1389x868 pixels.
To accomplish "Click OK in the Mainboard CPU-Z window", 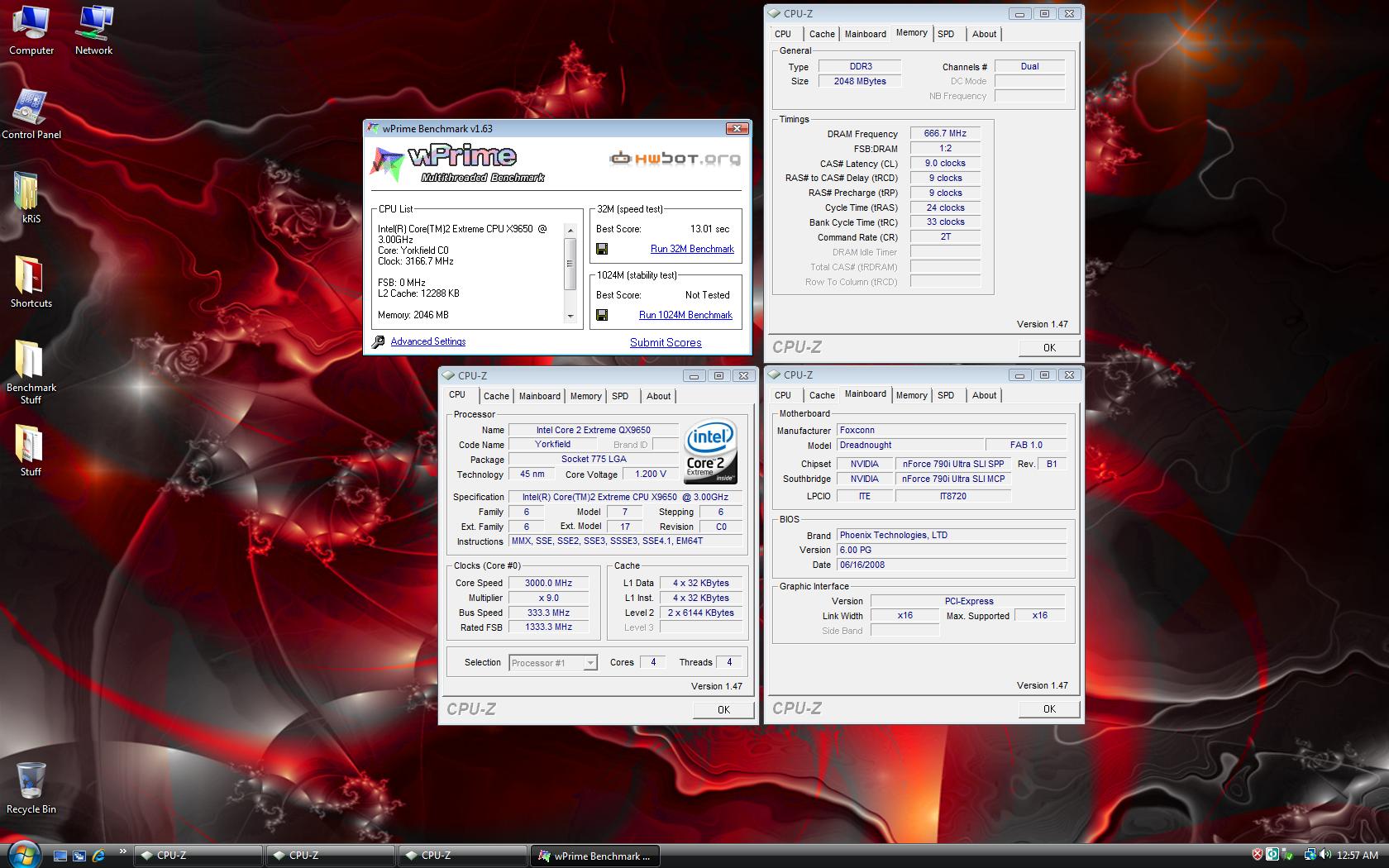I will coord(1049,708).
